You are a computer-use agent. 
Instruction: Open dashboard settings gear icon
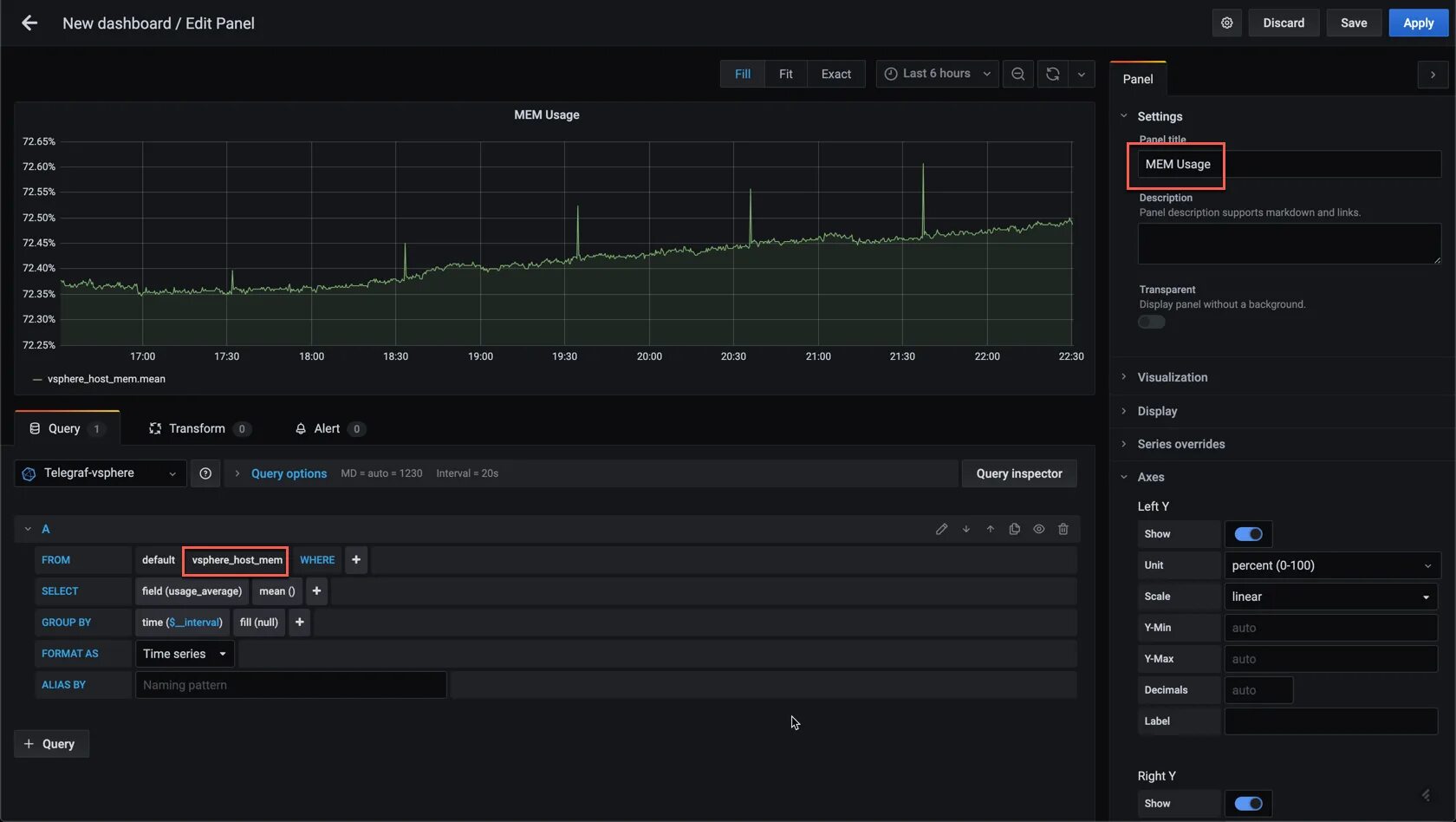(1226, 23)
